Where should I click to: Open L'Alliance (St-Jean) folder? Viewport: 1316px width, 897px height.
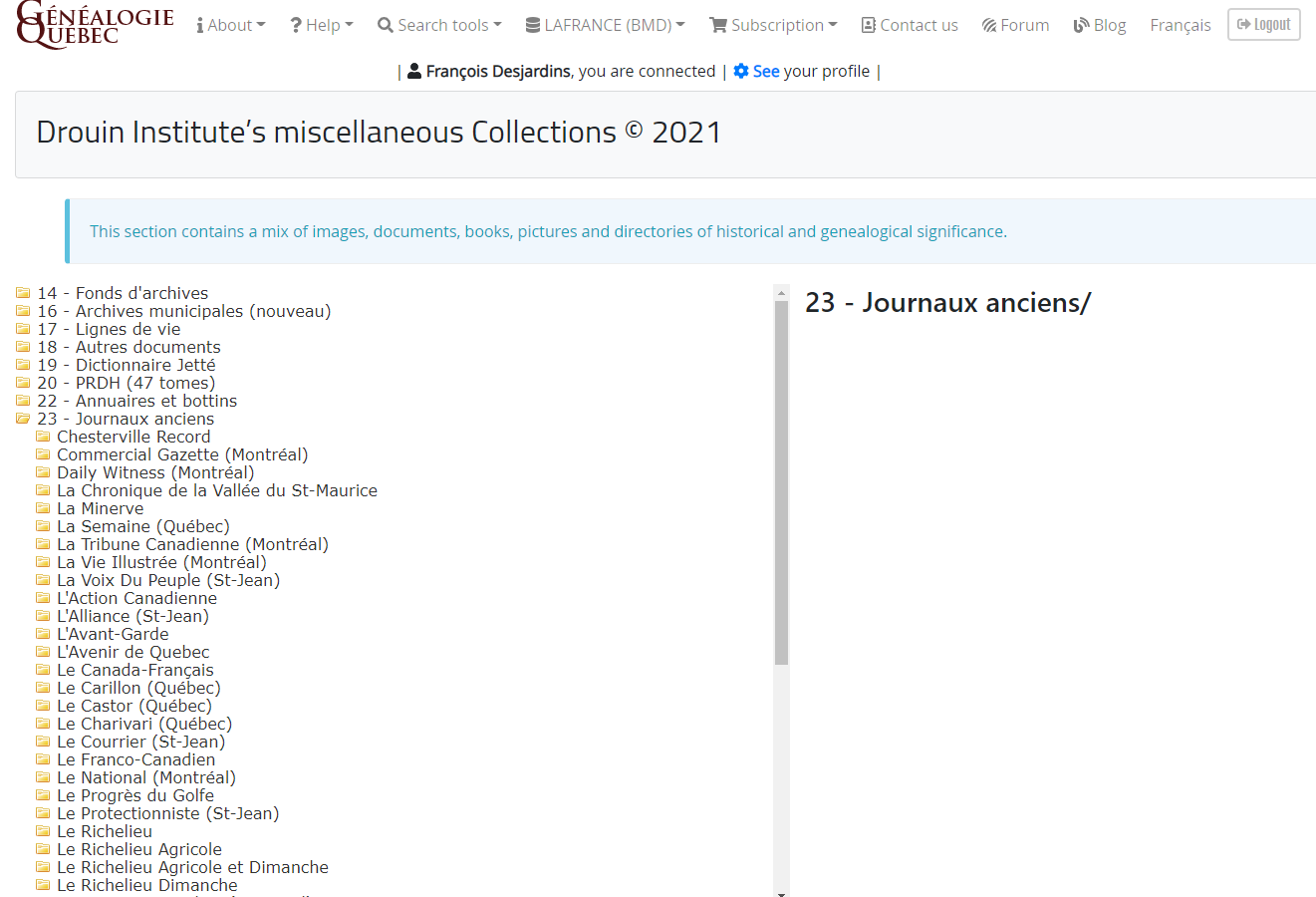point(132,616)
